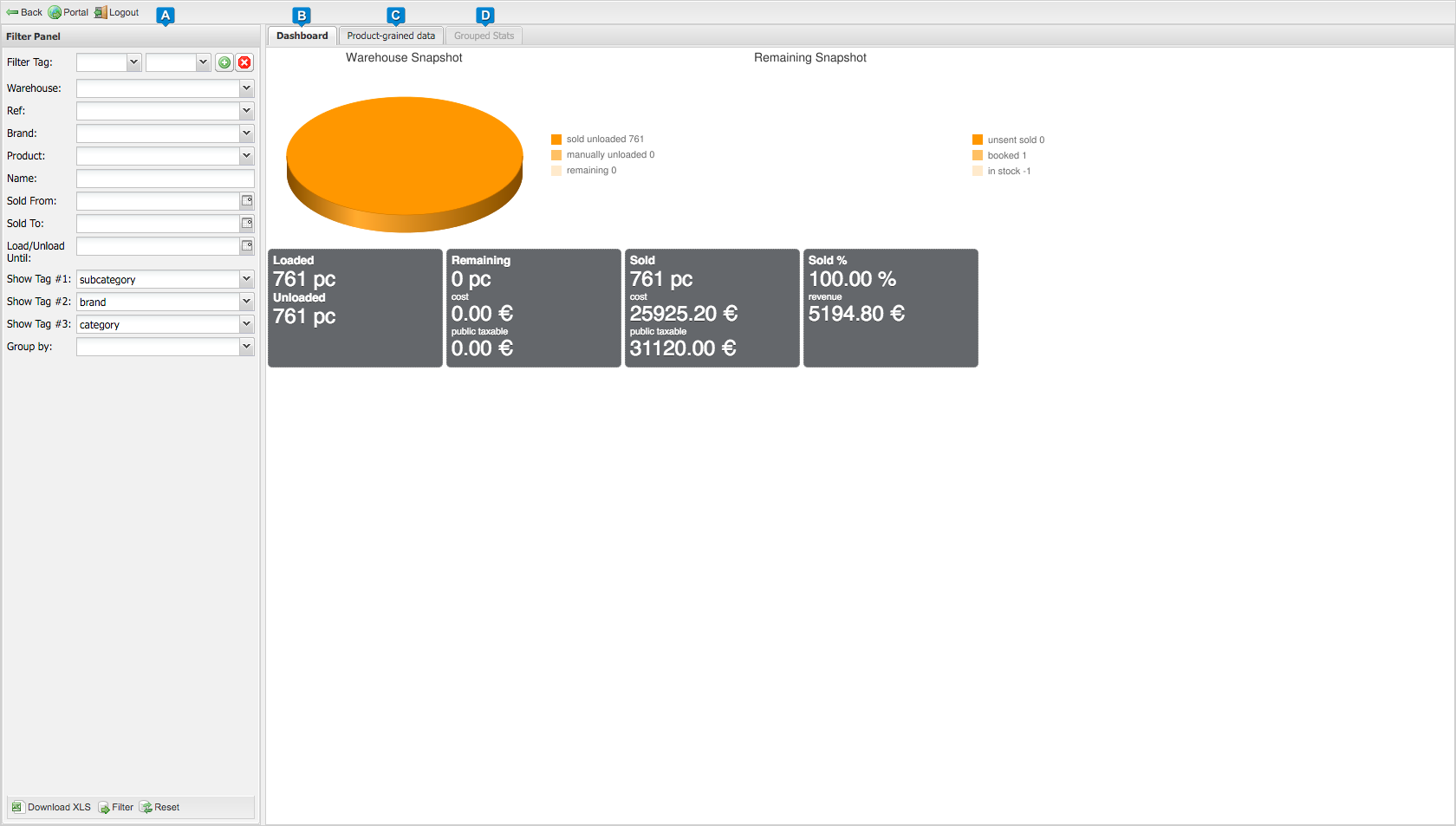Click the Sold To date field
Image resolution: width=1456 pixels, height=826 pixels.
(x=158, y=224)
